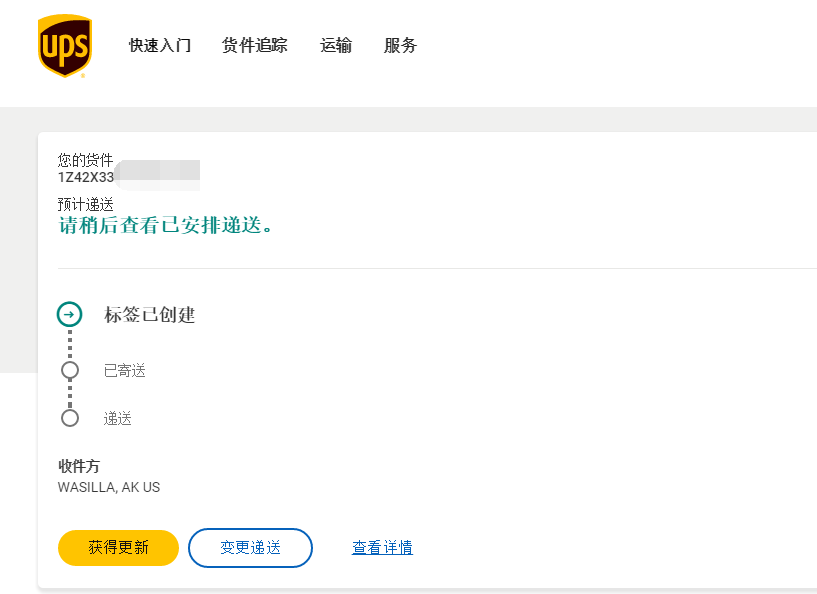Click the 您的货件 label
This screenshot has width=817, height=594.
pos(86,160)
